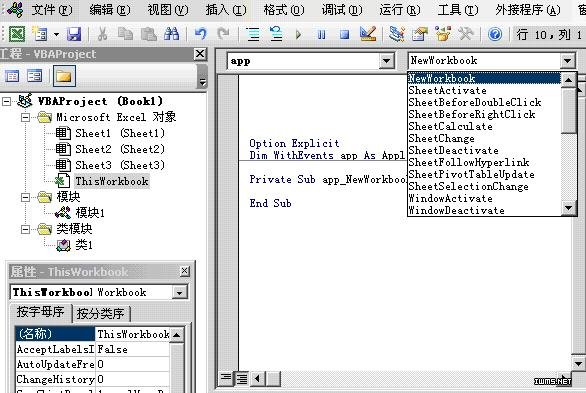The height and width of the screenshot is (393, 586).
Task: Open the Project Explorer toolbar icon
Action: [x=397, y=34]
